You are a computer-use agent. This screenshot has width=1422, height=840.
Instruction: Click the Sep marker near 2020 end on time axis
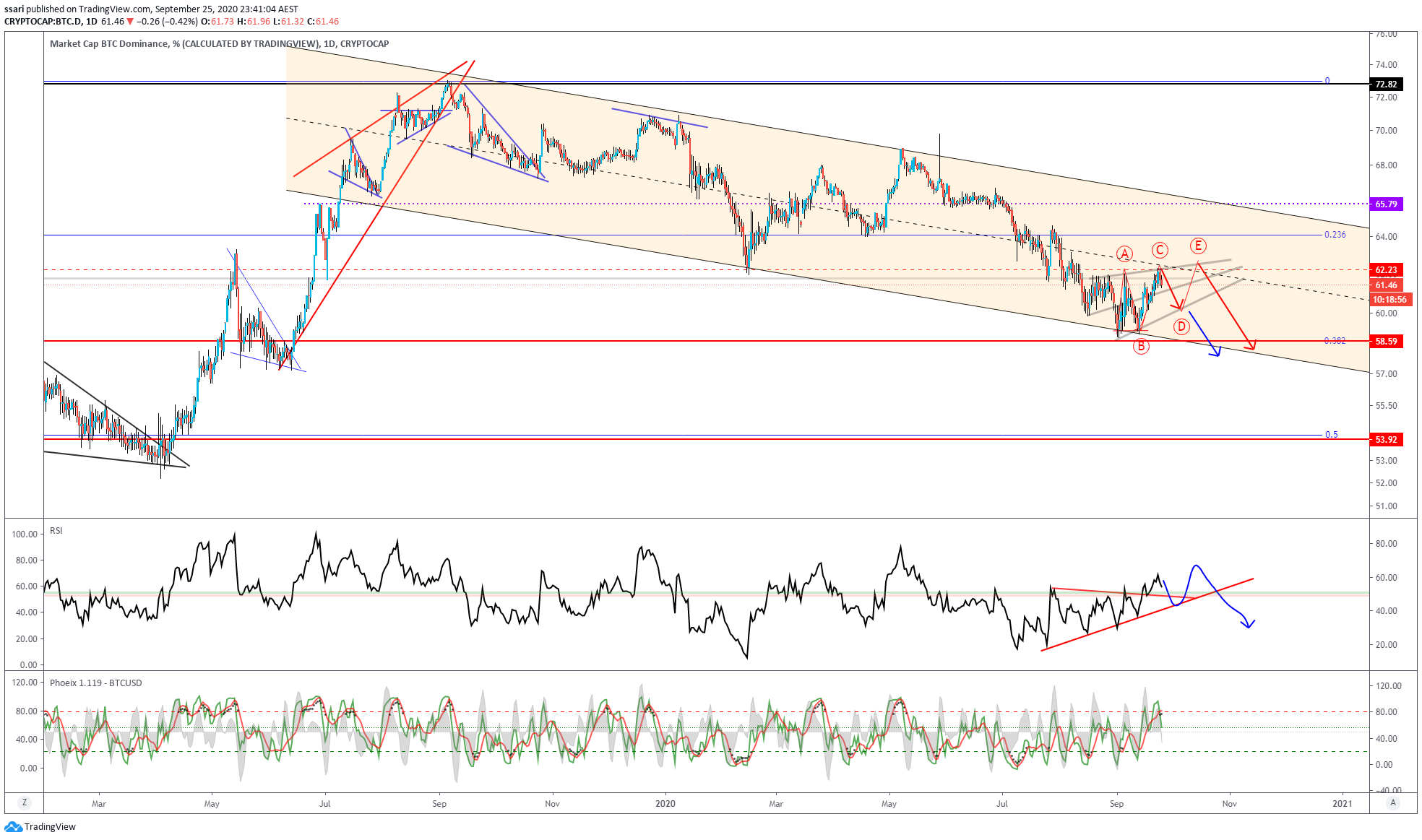1116,804
